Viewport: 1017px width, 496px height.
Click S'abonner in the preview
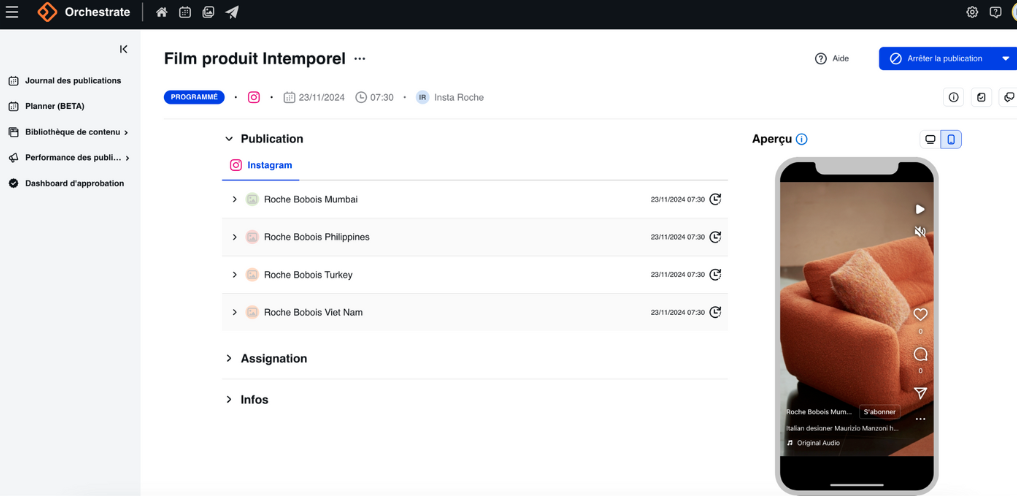[879, 412]
